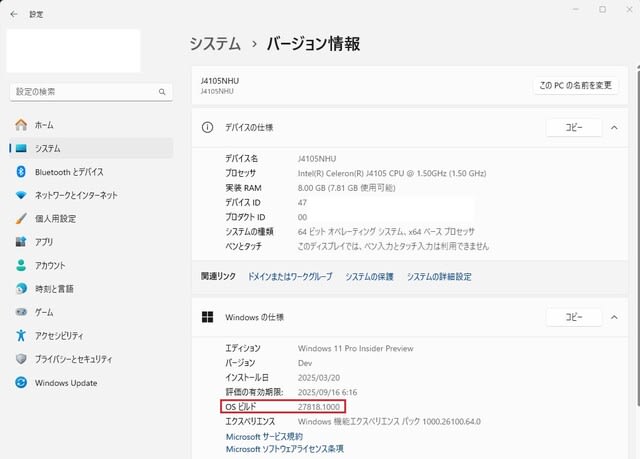Open Bluetooth とデバイス settings
This screenshot has height=459, width=640.
(91, 172)
